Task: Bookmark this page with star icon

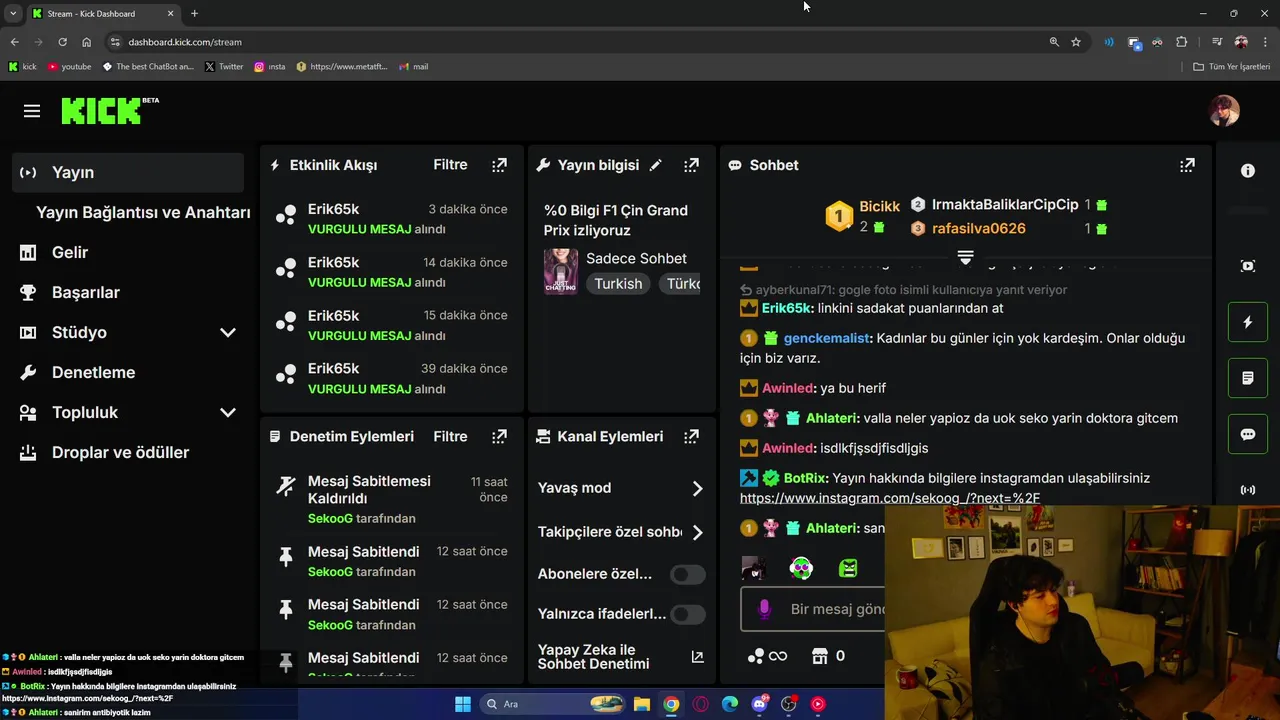Action: point(1076,42)
